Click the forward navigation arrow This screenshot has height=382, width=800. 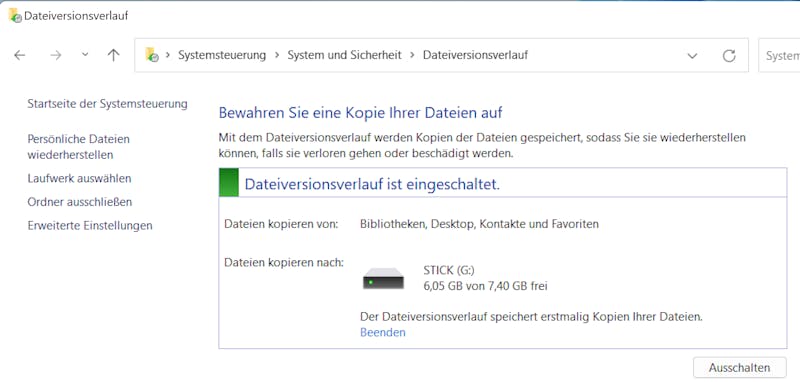tap(56, 55)
